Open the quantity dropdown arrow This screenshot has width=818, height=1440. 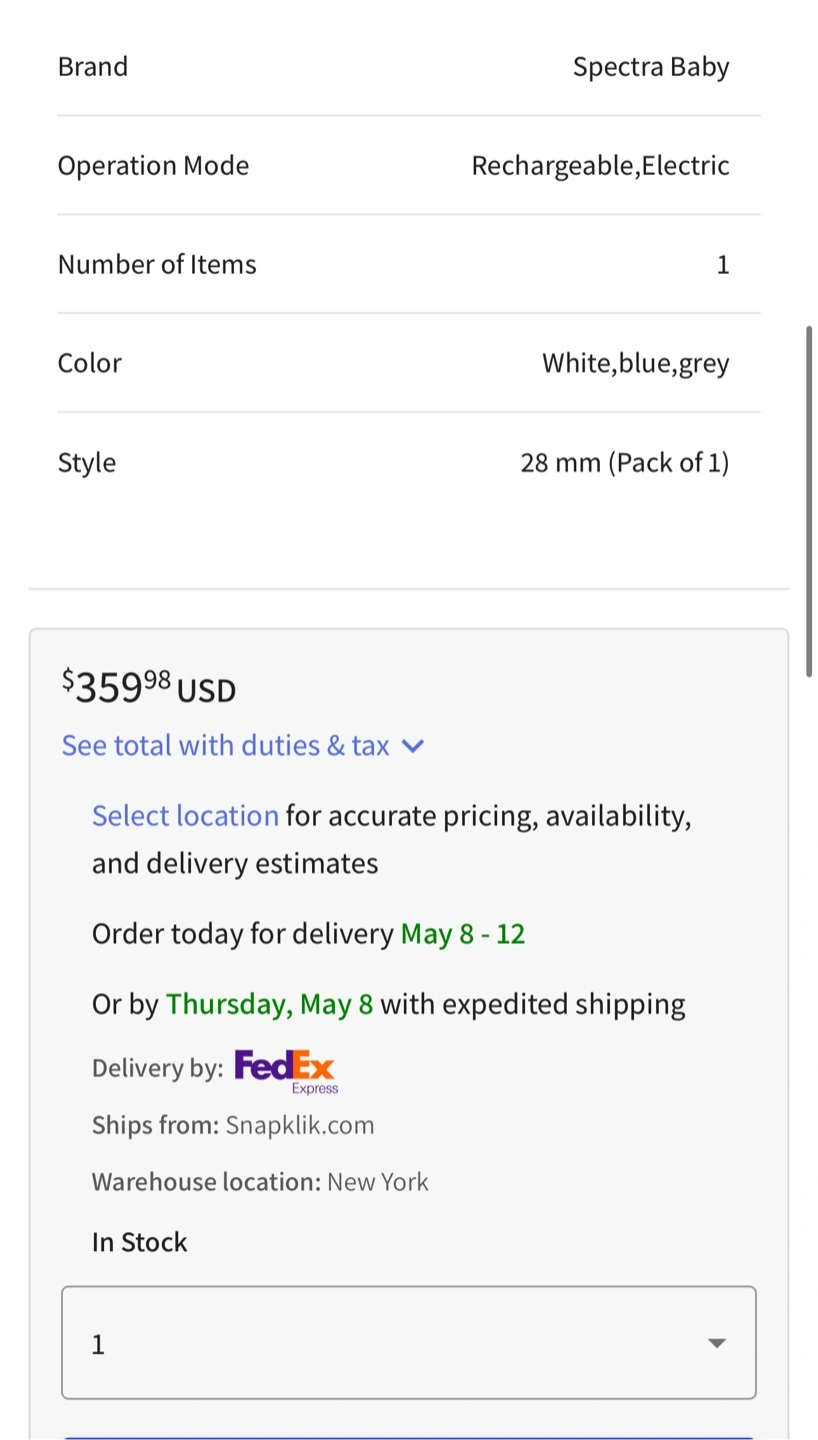(716, 1343)
